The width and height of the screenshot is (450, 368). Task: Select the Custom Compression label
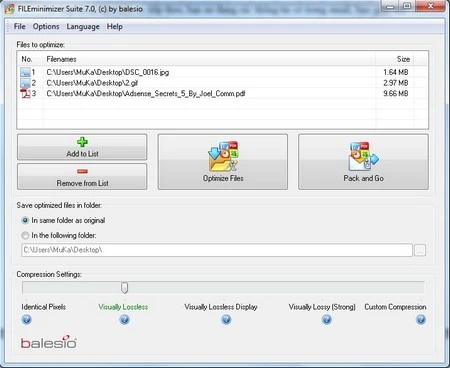click(x=395, y=307)
